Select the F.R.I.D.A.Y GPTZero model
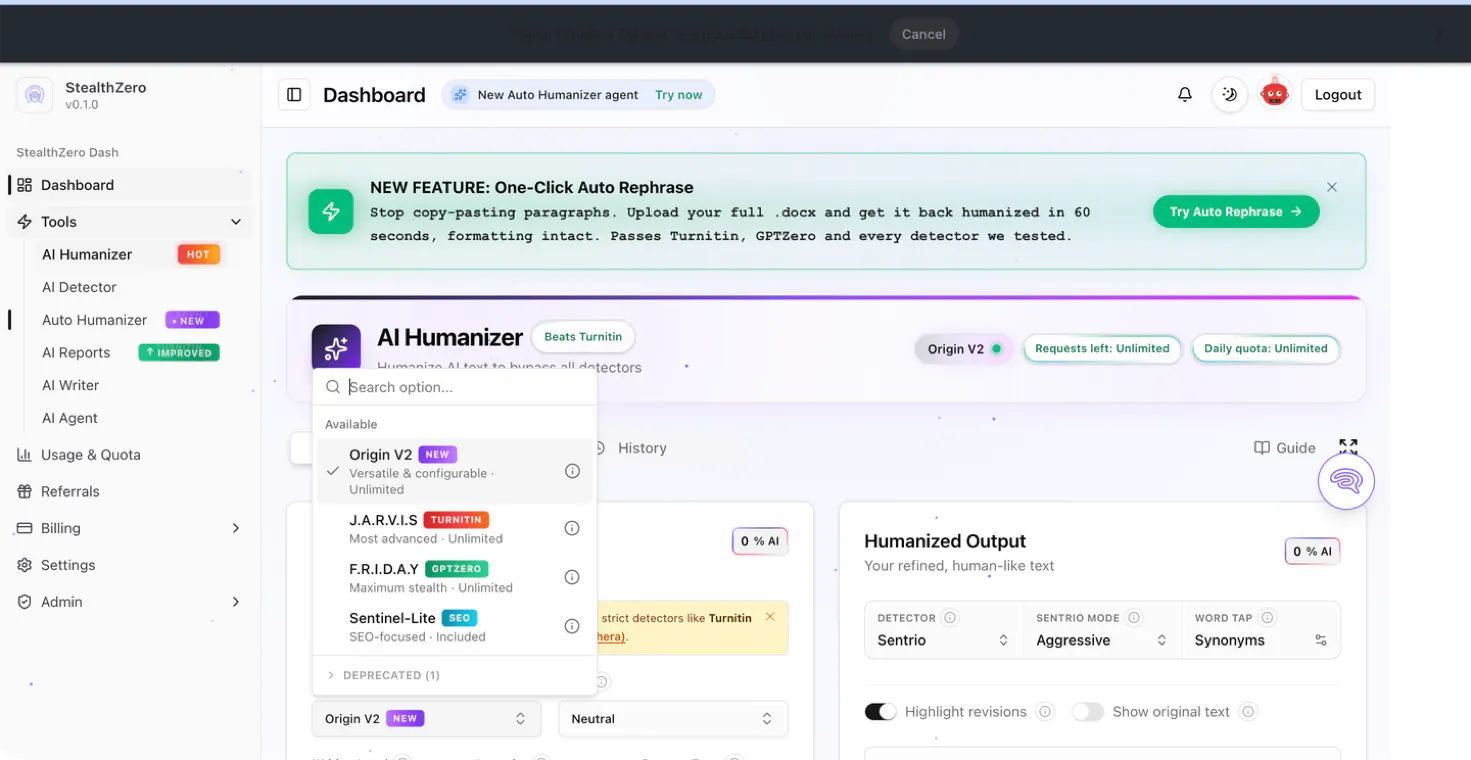 point(455,577)
